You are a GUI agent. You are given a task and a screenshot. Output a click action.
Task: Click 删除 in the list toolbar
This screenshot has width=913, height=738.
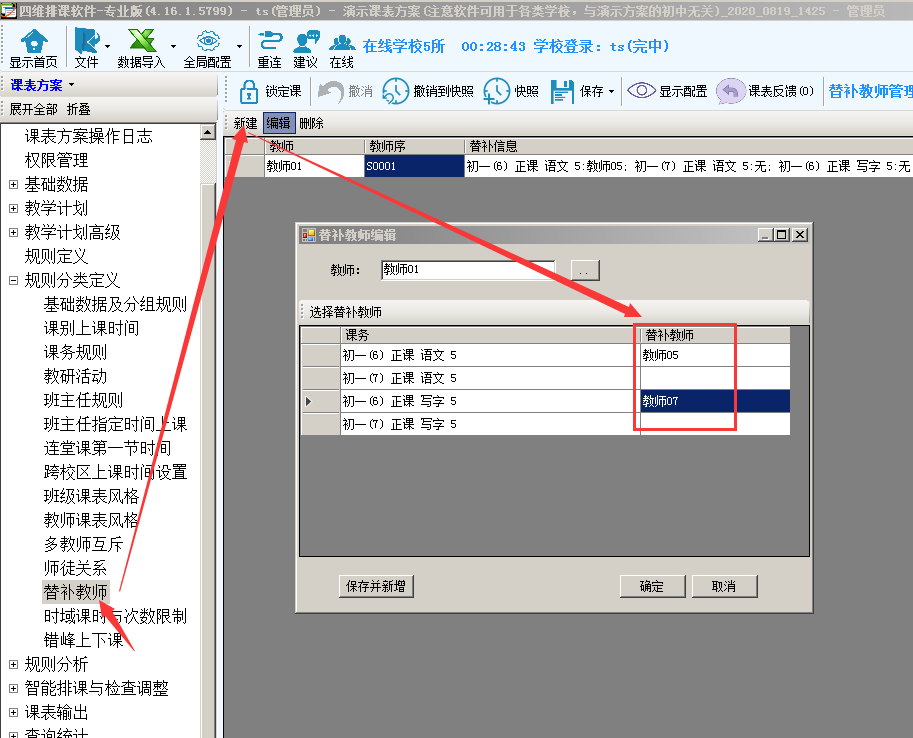pos(311,124)
